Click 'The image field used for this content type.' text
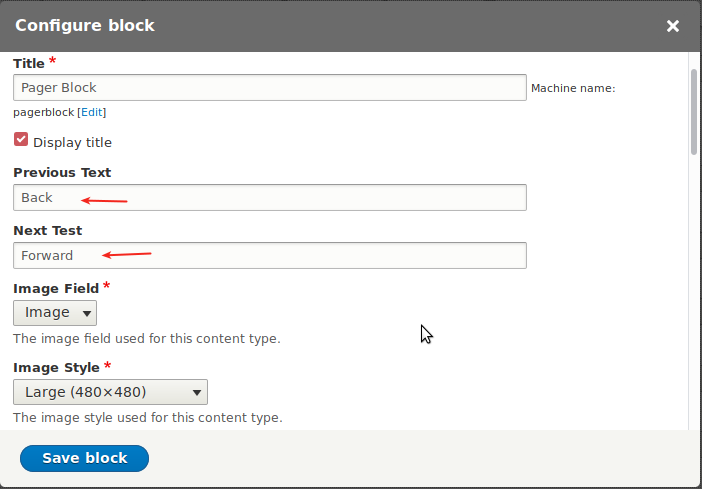This screenshot has height=489, width=702. [x=147, y=339]
